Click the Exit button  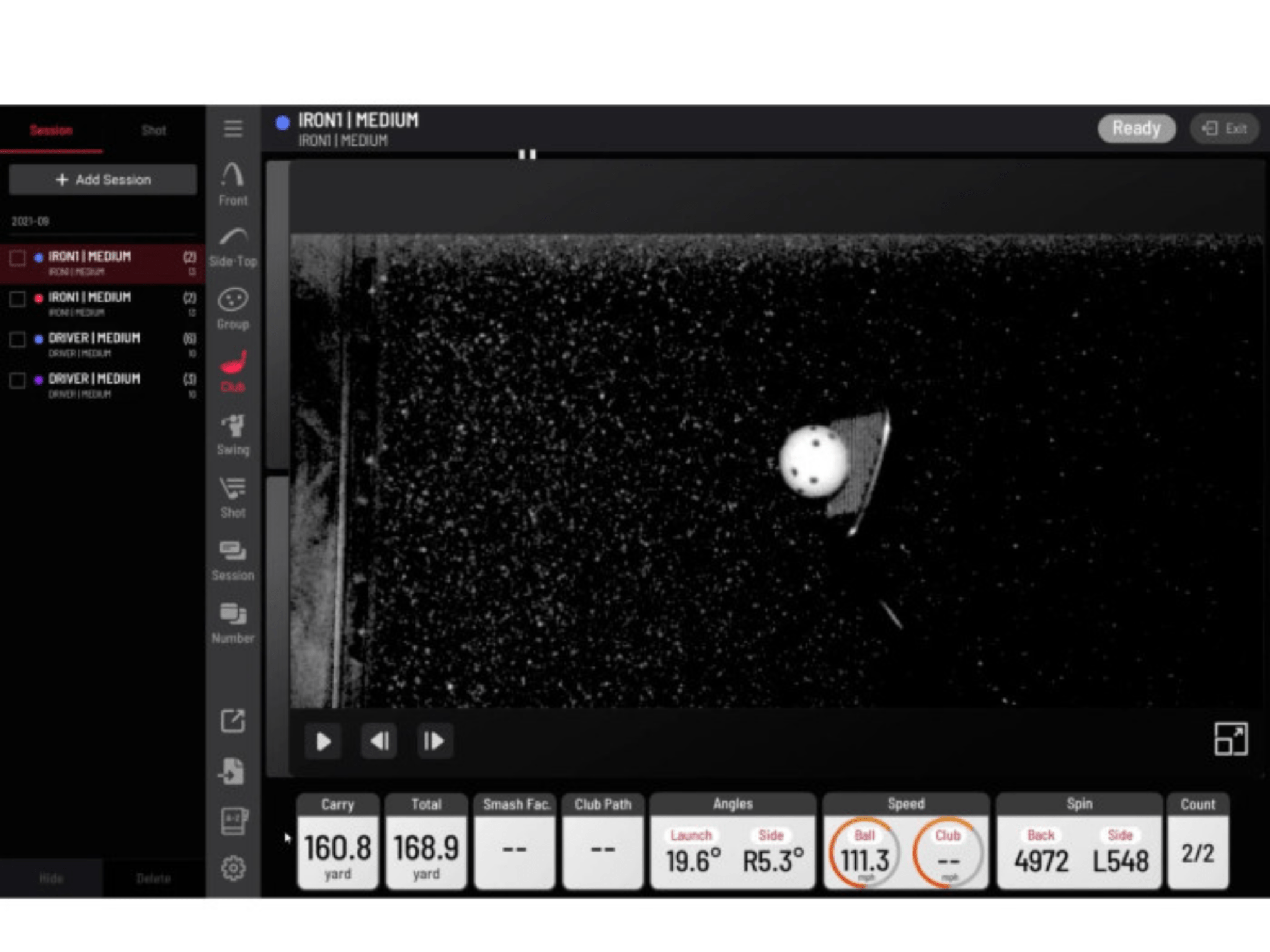point(1224,129)
